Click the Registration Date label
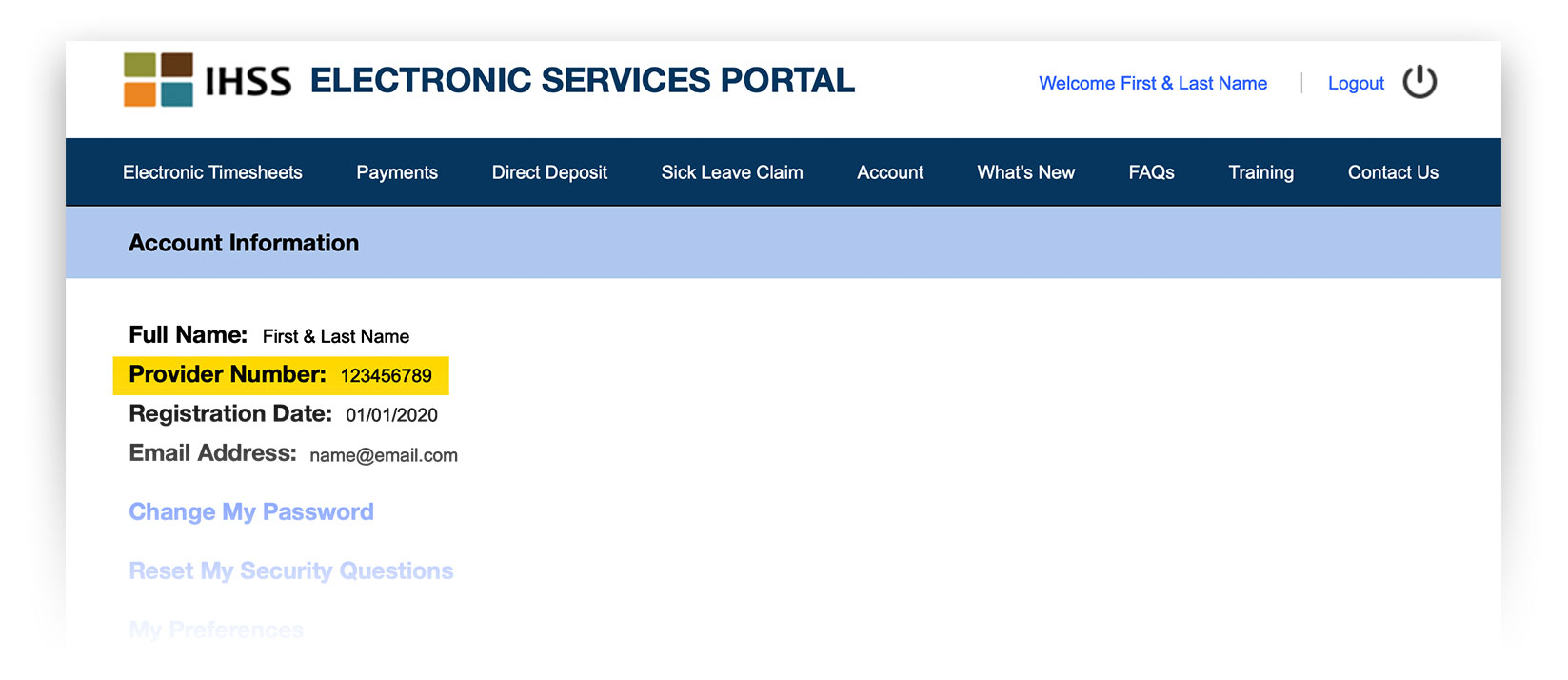 (x=230, y=414)
